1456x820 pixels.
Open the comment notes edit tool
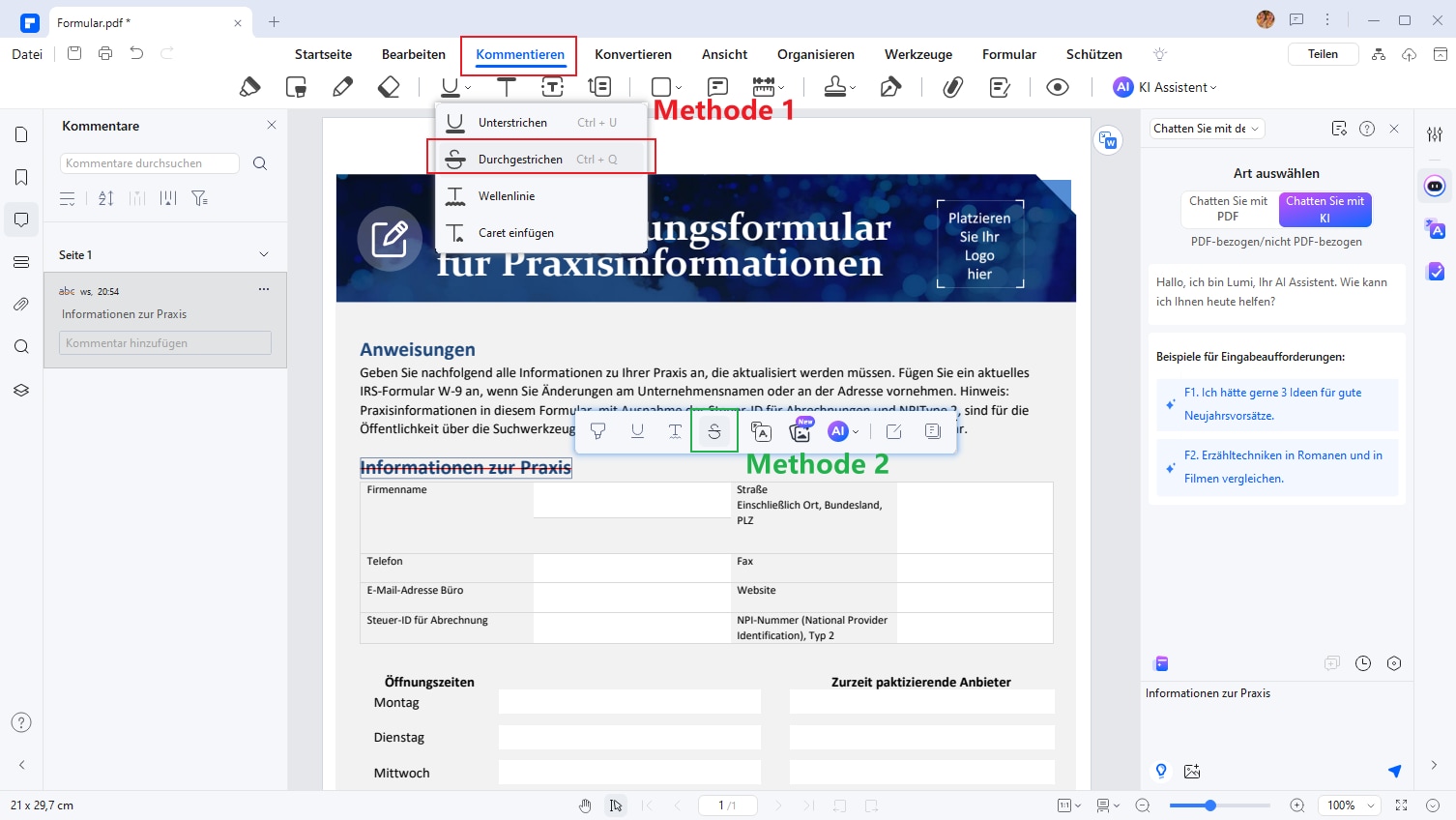click(1001, 87)
